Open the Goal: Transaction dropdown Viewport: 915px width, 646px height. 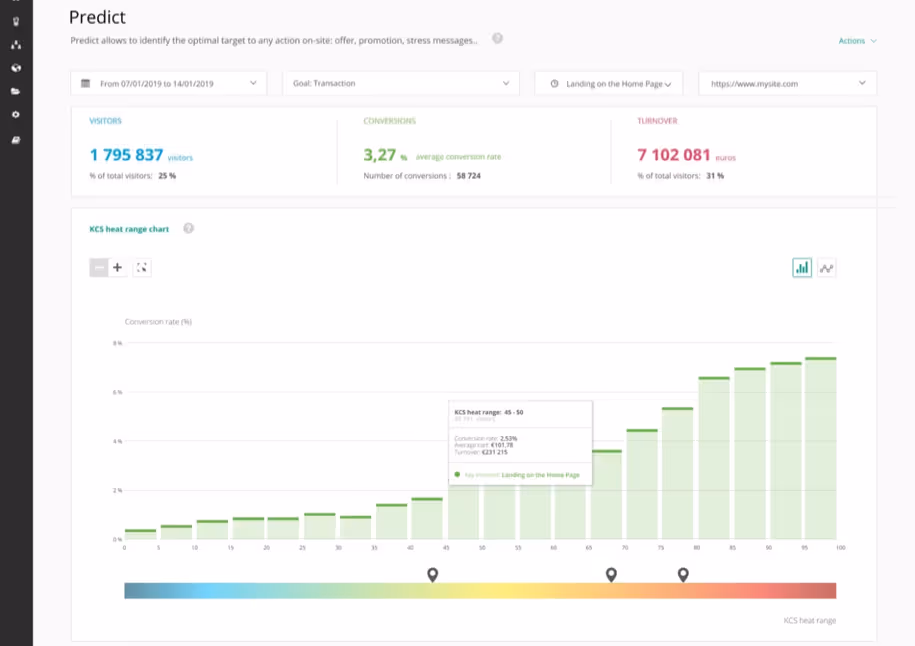coord(400,83)
